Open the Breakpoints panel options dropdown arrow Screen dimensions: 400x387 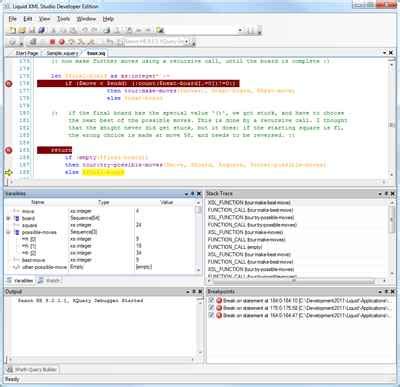tap(380, 292)
